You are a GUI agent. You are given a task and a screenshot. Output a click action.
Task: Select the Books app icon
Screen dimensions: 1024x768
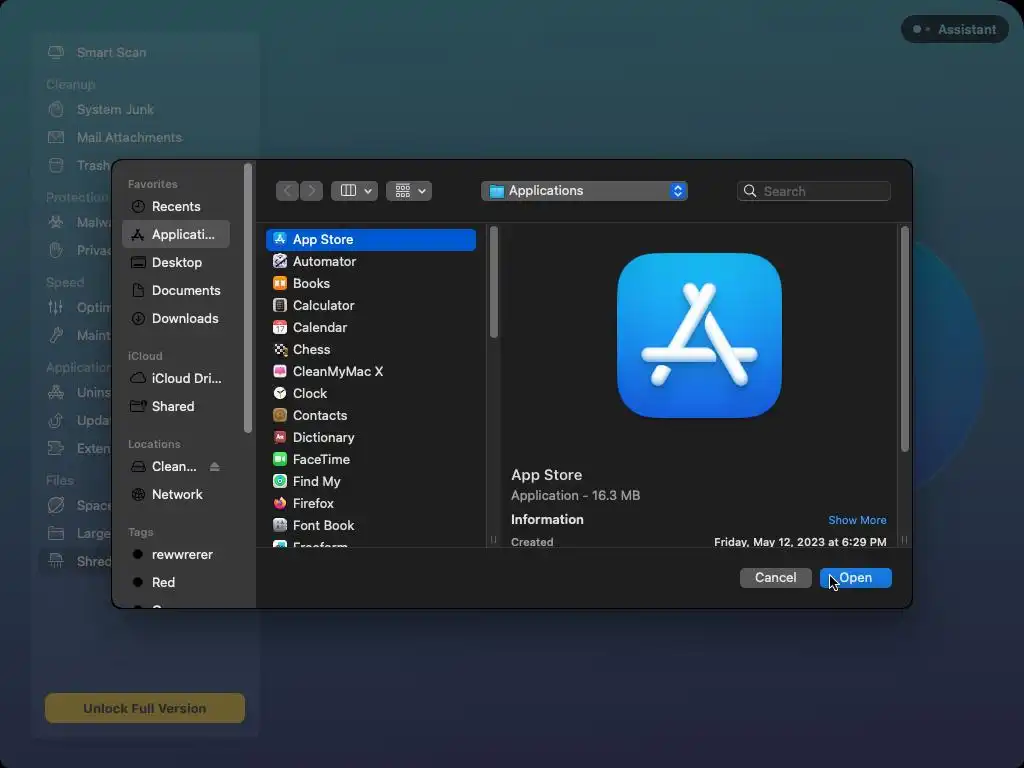[280, 283]
